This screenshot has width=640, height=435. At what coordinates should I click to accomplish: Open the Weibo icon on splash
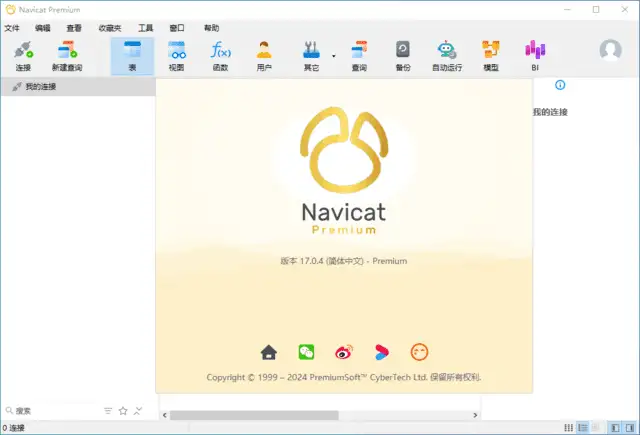344,352
